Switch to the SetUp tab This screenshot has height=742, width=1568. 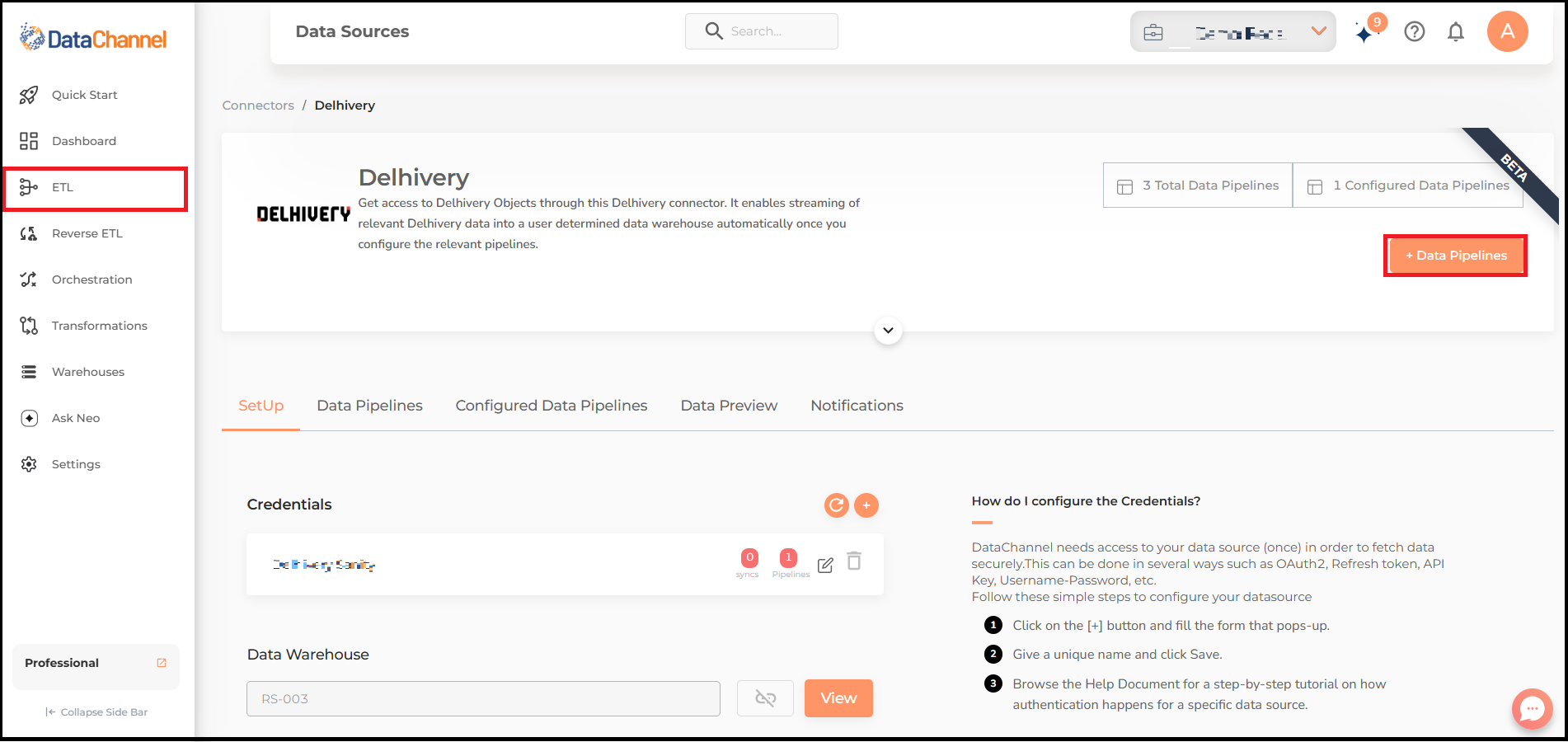pyautogui.click(x=261, y=406)
